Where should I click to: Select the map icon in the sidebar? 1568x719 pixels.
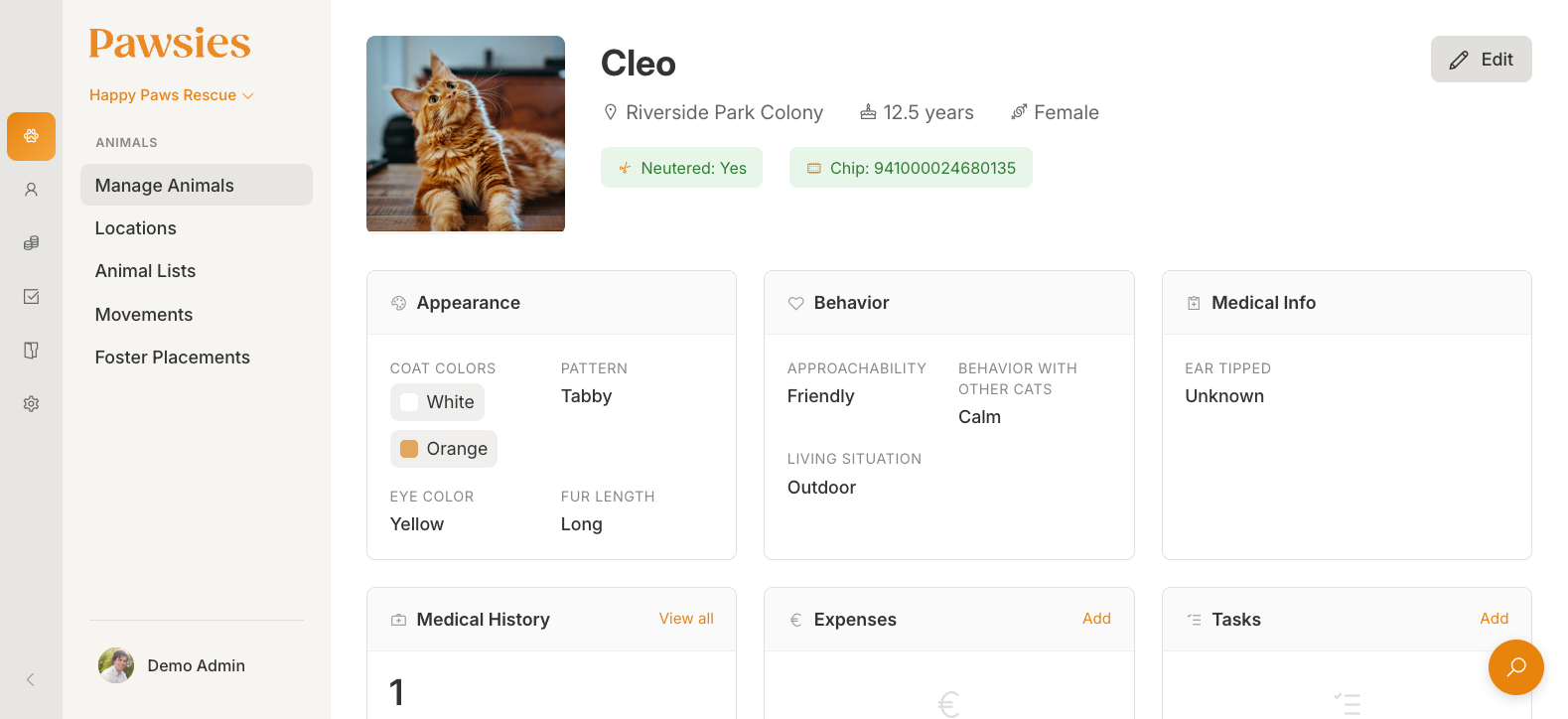[31, 350]
